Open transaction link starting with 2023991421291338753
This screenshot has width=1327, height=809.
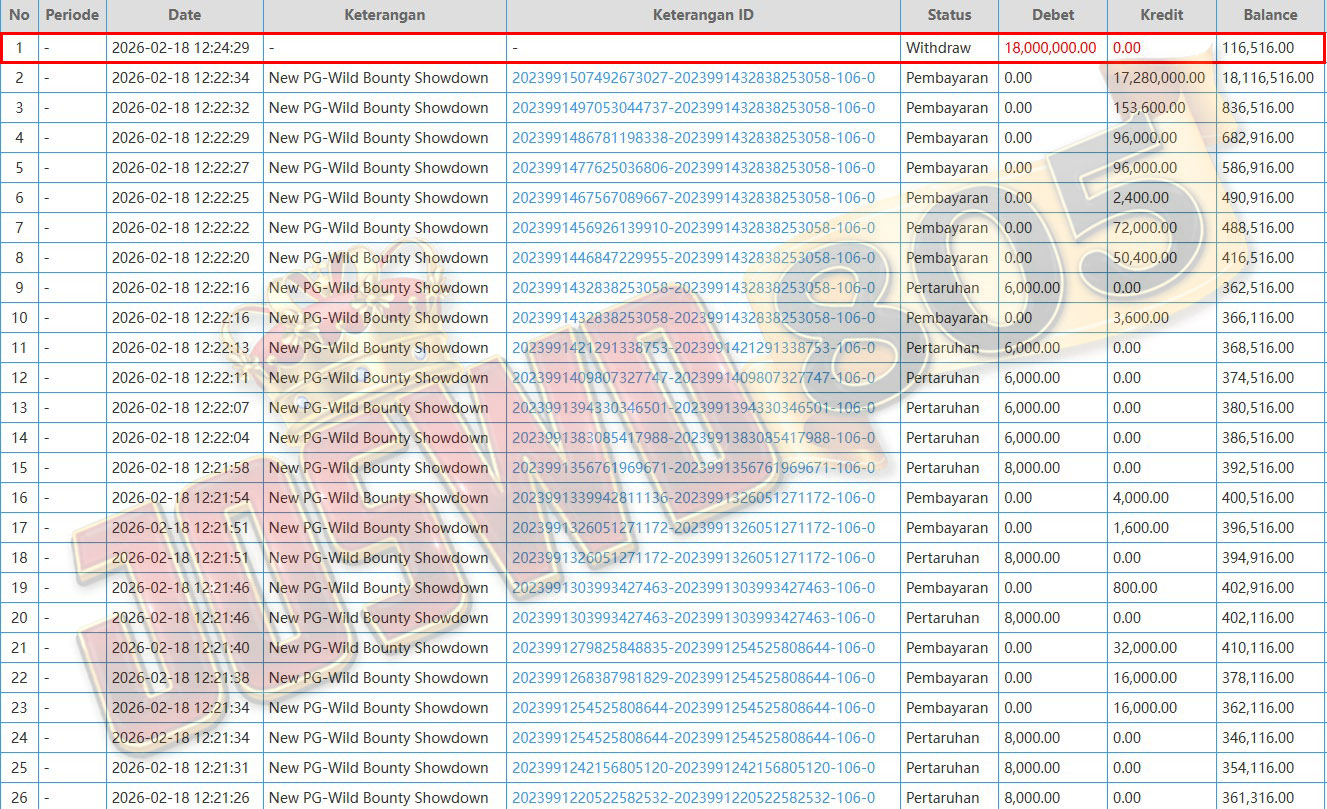point(693,348)
